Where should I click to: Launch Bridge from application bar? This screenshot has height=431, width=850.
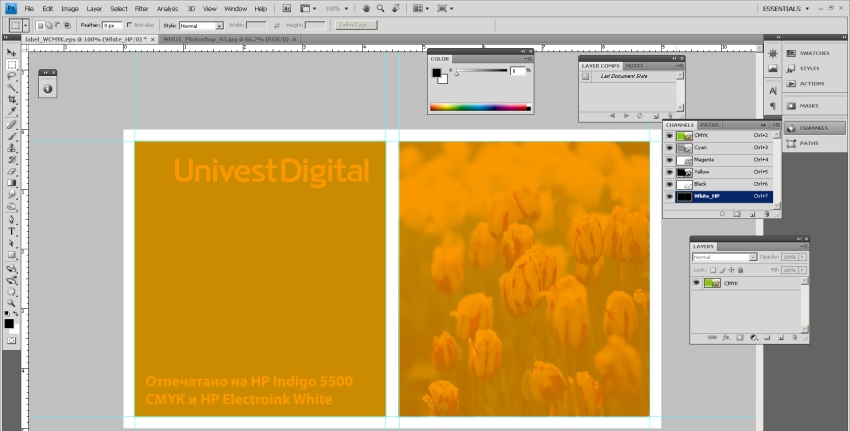(287, 8)
